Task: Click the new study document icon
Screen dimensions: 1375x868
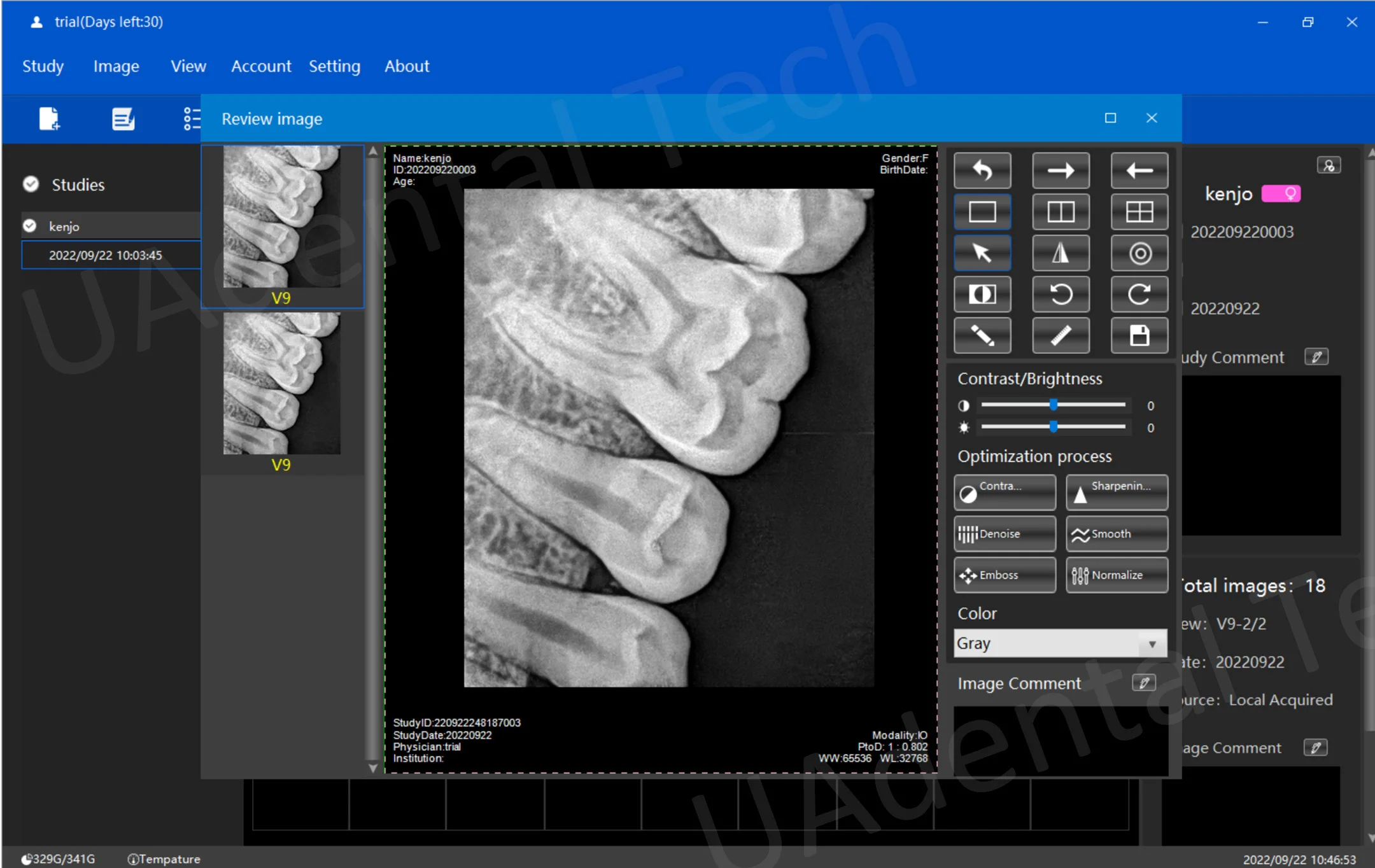Action: 49,118
